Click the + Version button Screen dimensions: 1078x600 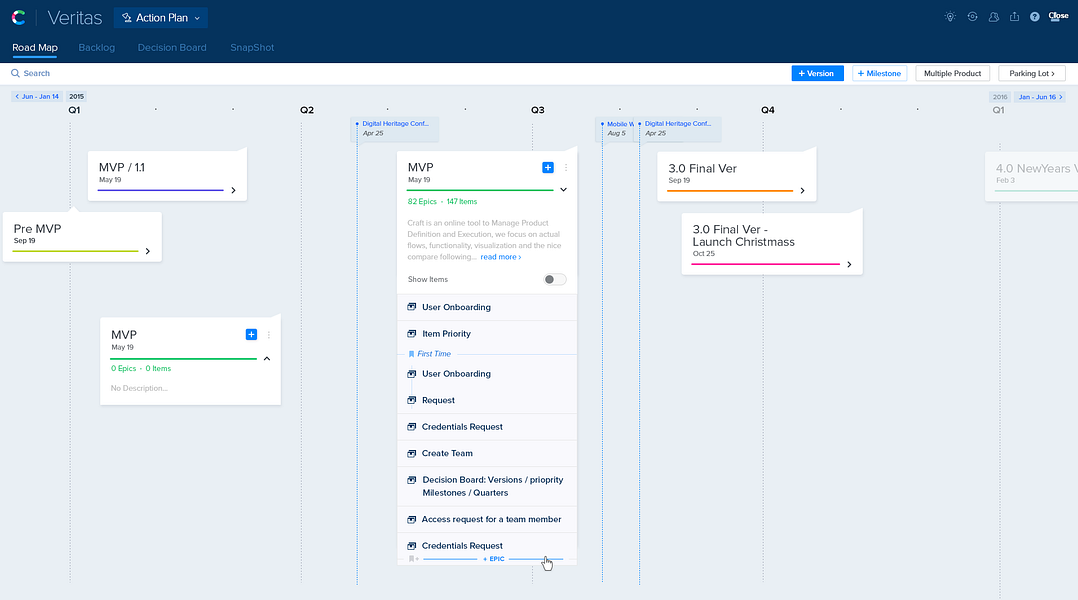[x=817, y=74]
